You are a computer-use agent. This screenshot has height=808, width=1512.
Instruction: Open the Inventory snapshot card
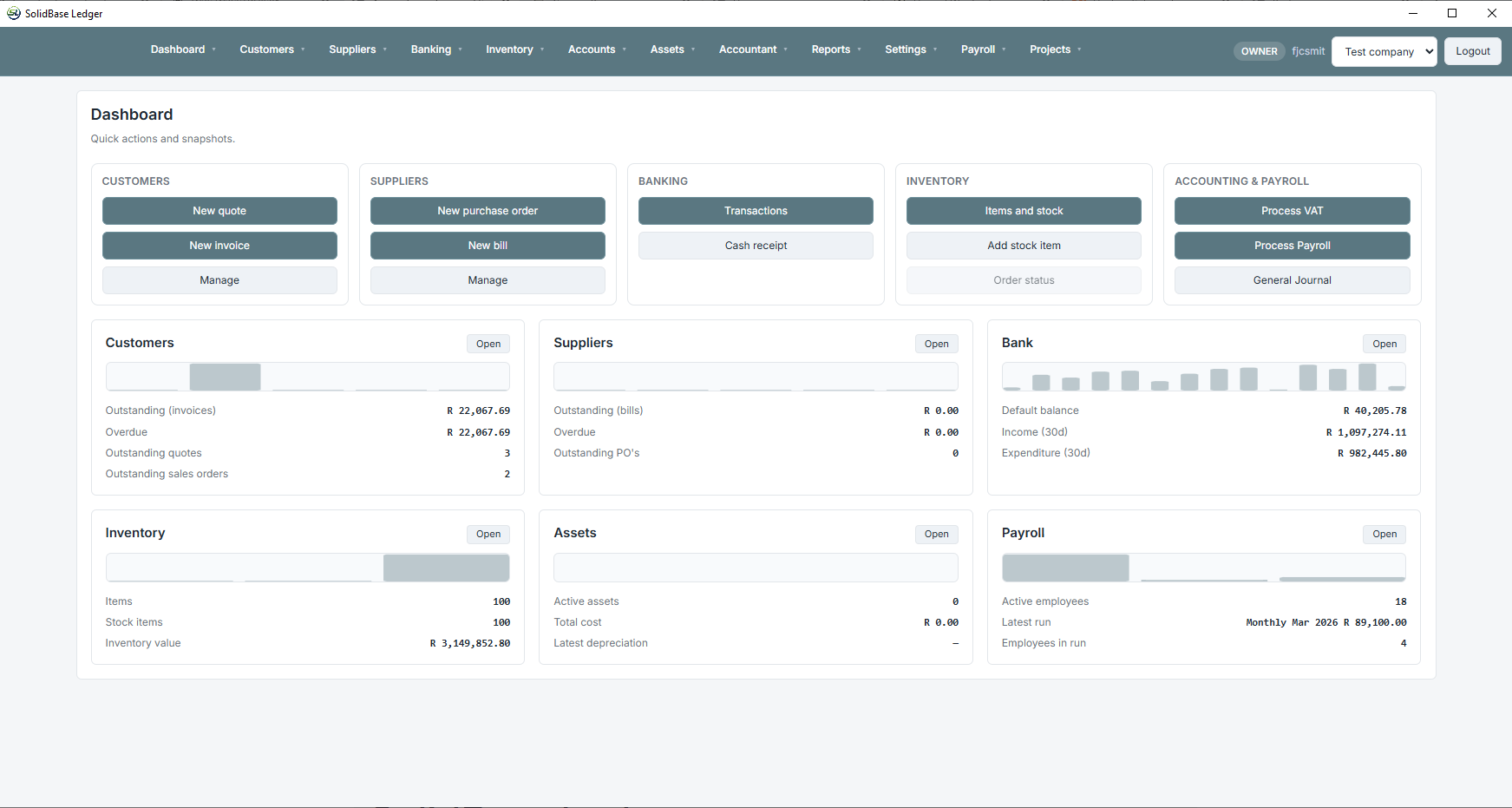tap(488, 534)
